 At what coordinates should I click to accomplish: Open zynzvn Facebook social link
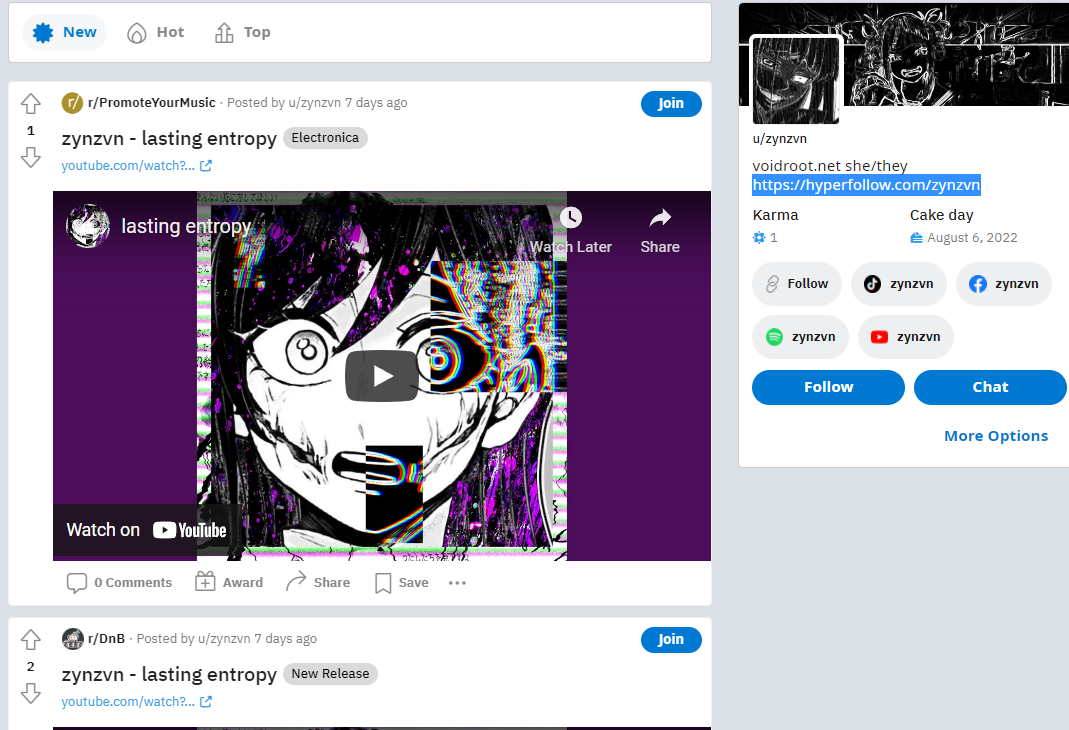click(x=1004, y=284)
